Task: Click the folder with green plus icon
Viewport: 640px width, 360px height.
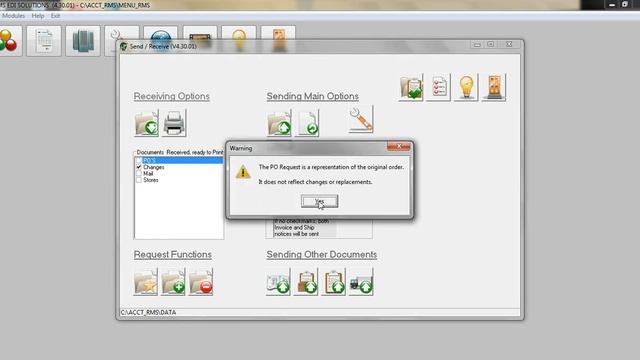Action: point(173,282)
